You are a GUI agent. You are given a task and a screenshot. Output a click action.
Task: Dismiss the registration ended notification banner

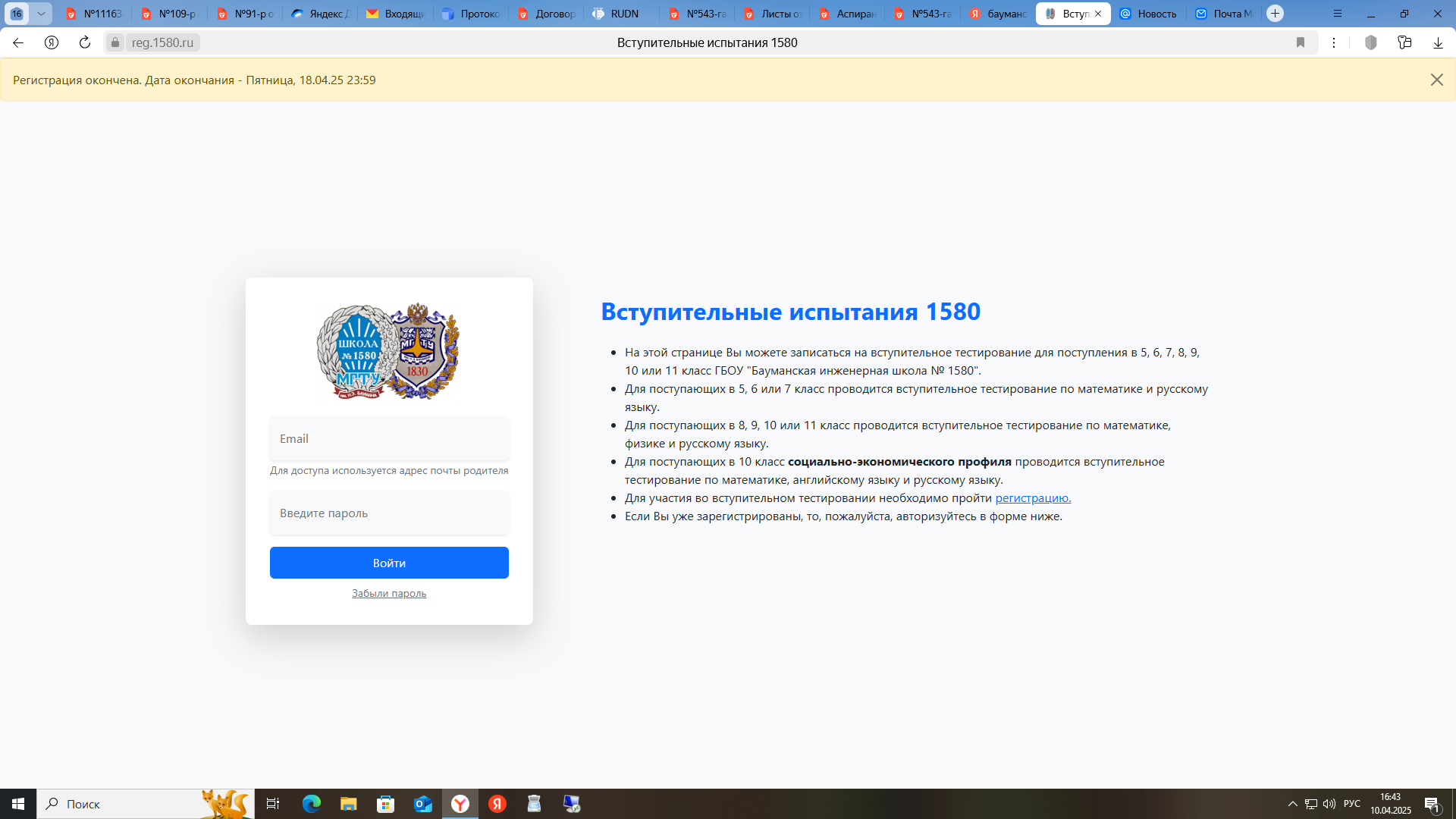pyautogui.click(x=1436, y=80)
